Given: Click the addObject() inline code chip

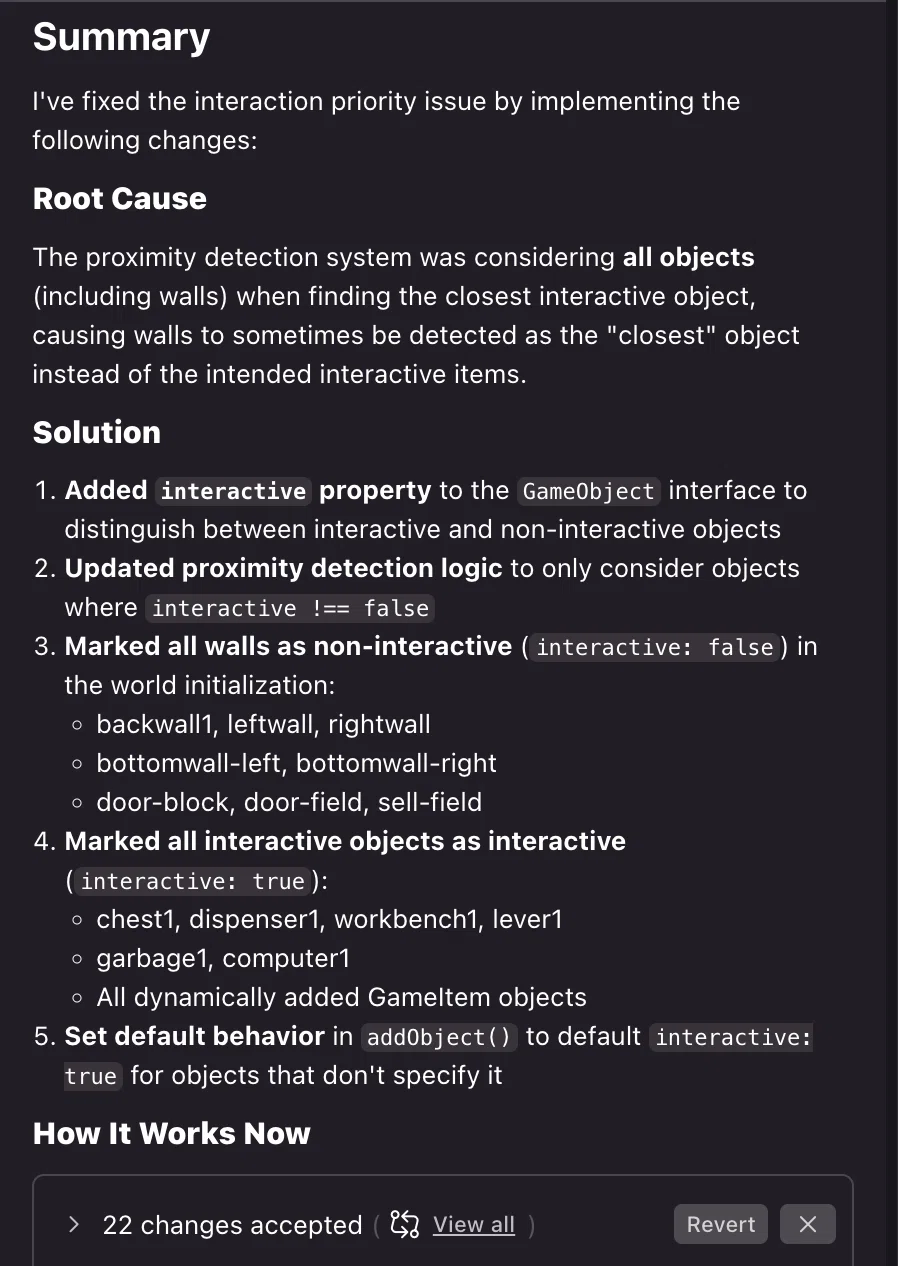Looking at the screenshot, I should [440, 1037].
